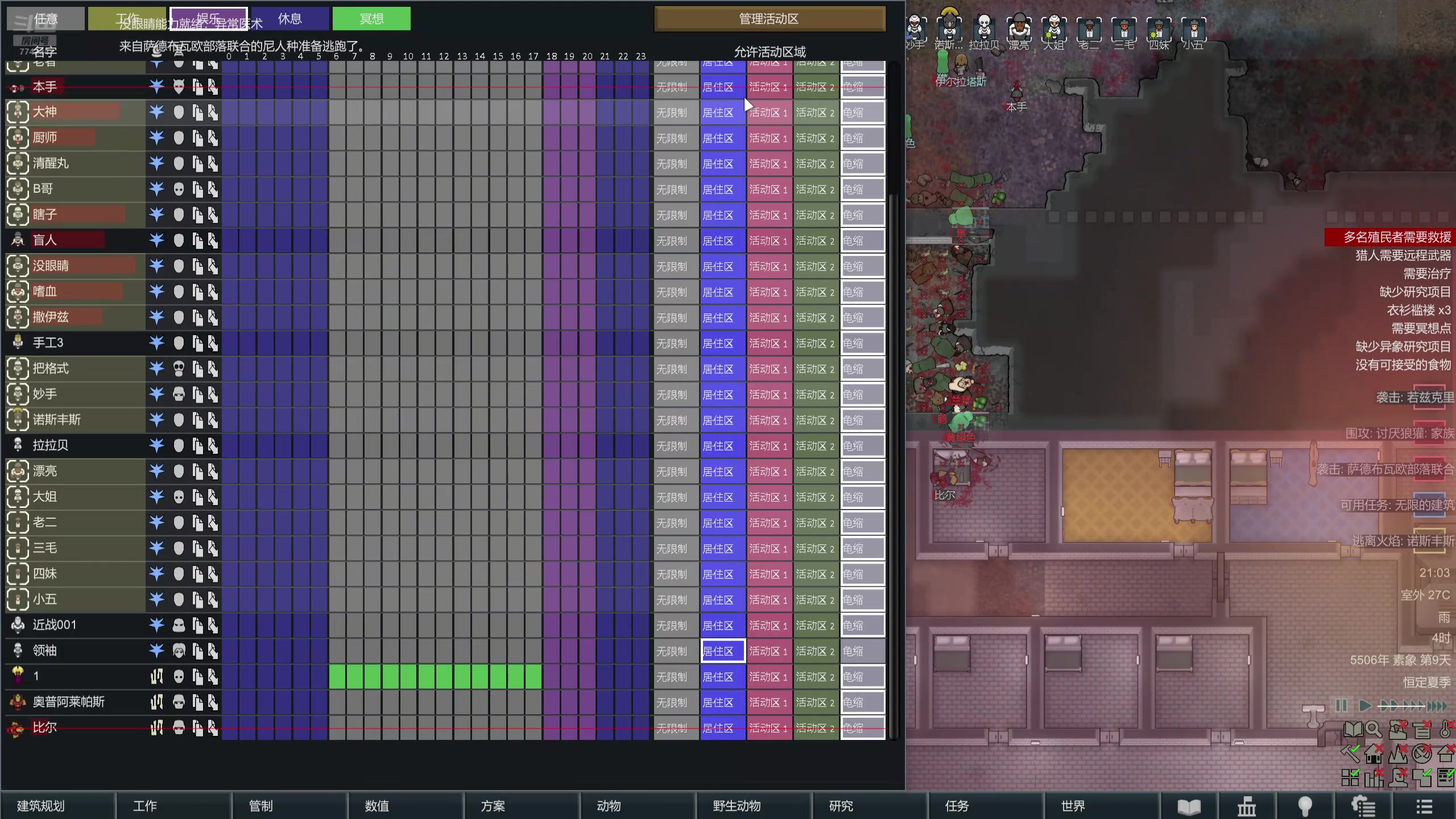
Task: Select the gray 任意 schedule color
Action: click(x=45, y=19)
